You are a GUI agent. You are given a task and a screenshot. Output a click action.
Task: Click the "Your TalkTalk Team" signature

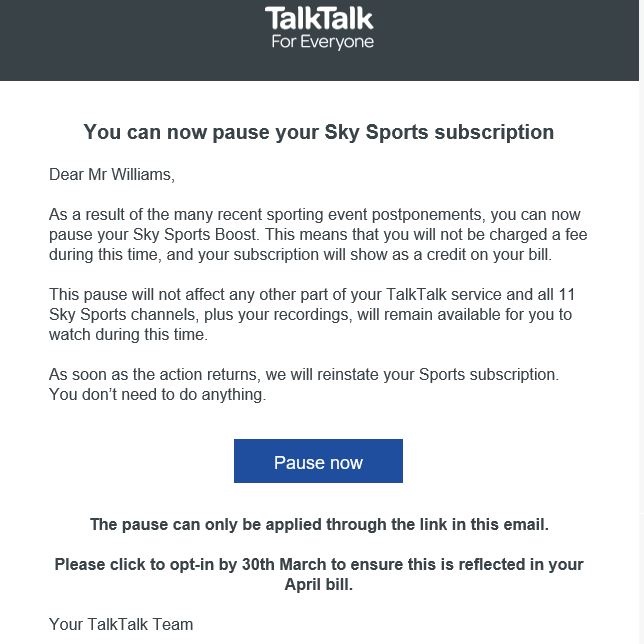tap(121, 625)
